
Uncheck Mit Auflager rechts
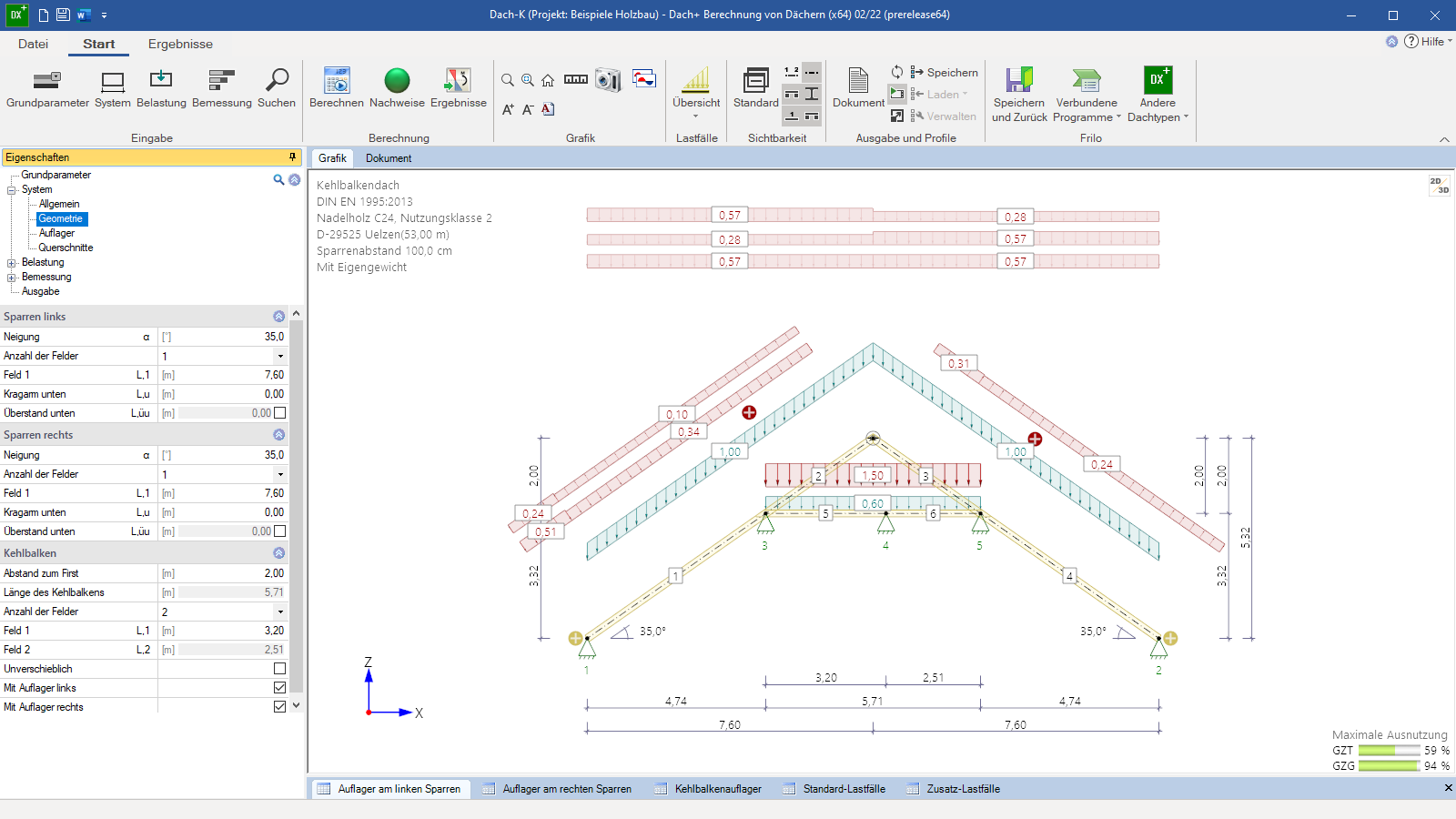279,707
